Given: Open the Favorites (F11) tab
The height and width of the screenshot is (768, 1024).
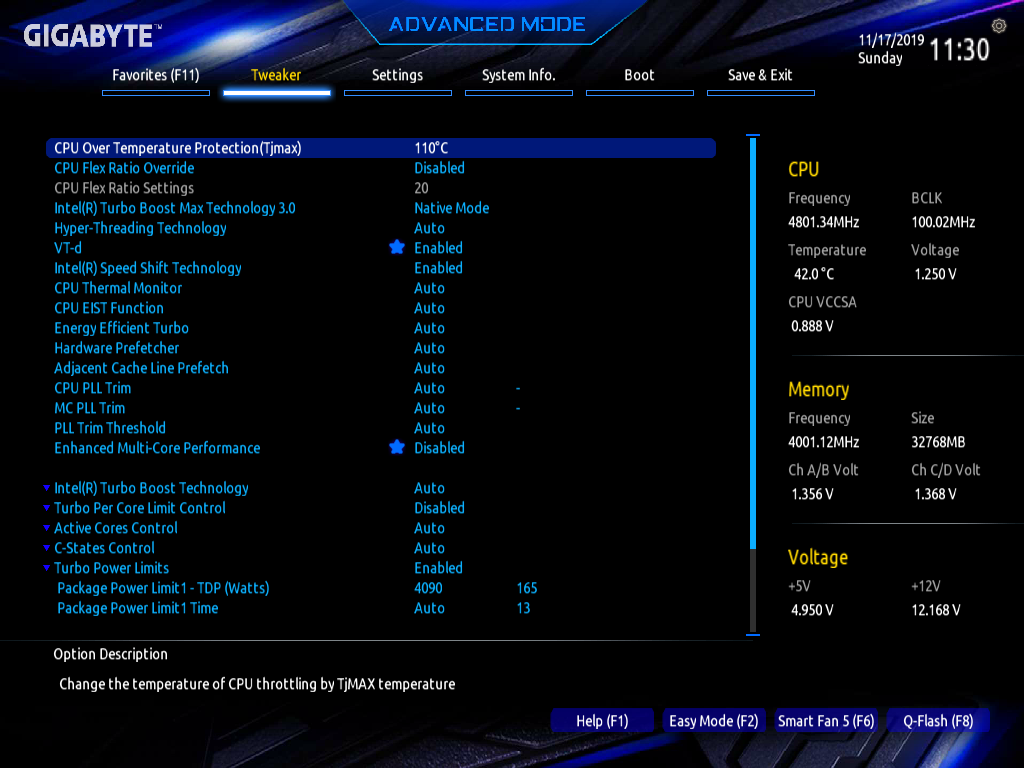Looking at the screenshot, I should 155,77.
